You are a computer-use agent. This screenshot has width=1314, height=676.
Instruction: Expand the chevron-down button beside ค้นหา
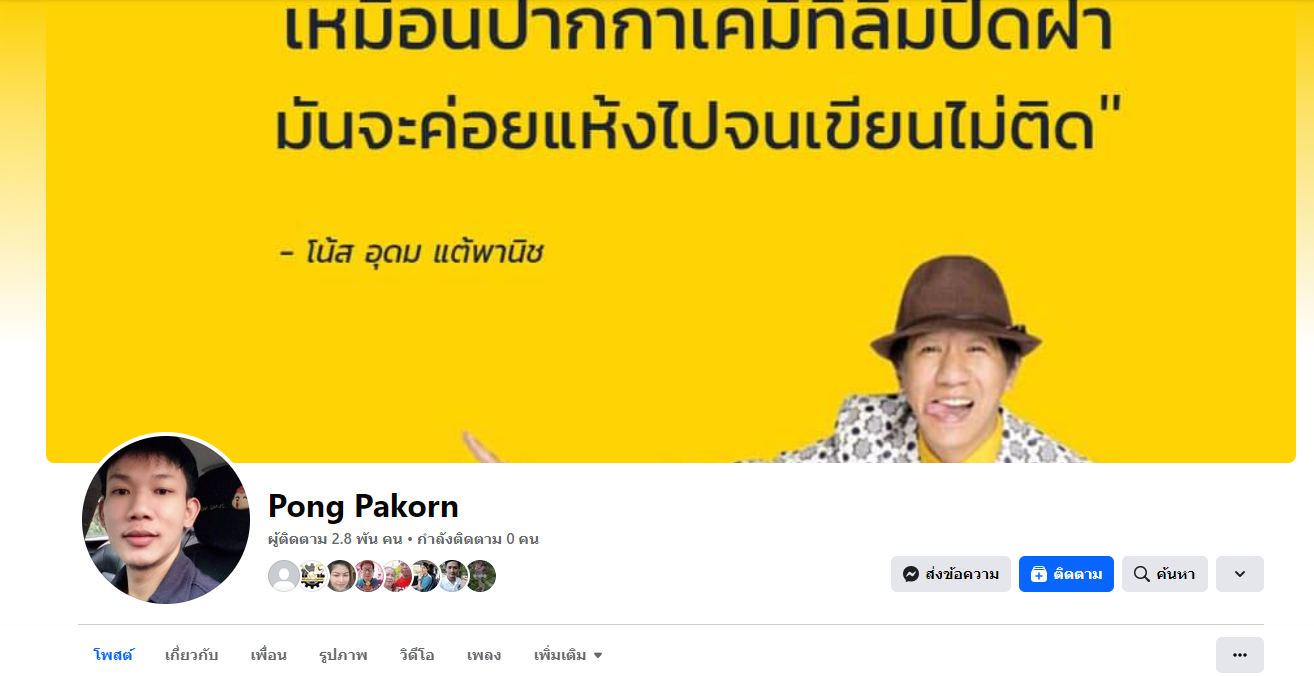click(1240, 574)
